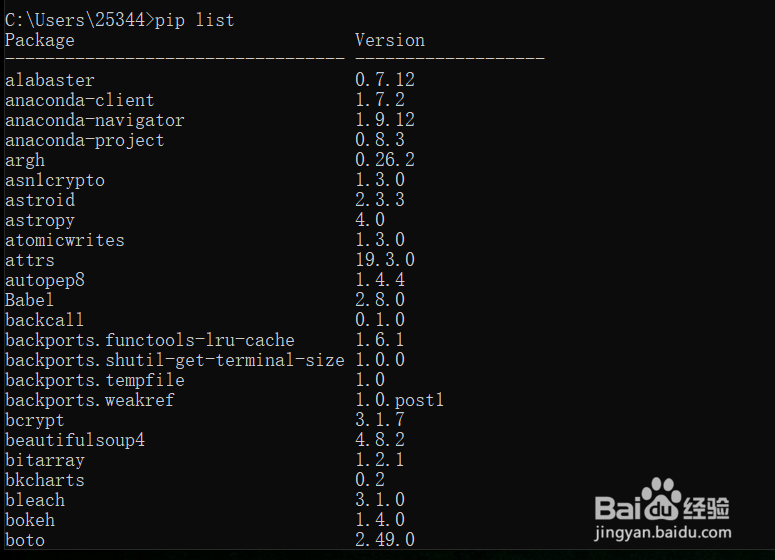
Task: Click the autopep8 package name
Action: pos(45,280)
